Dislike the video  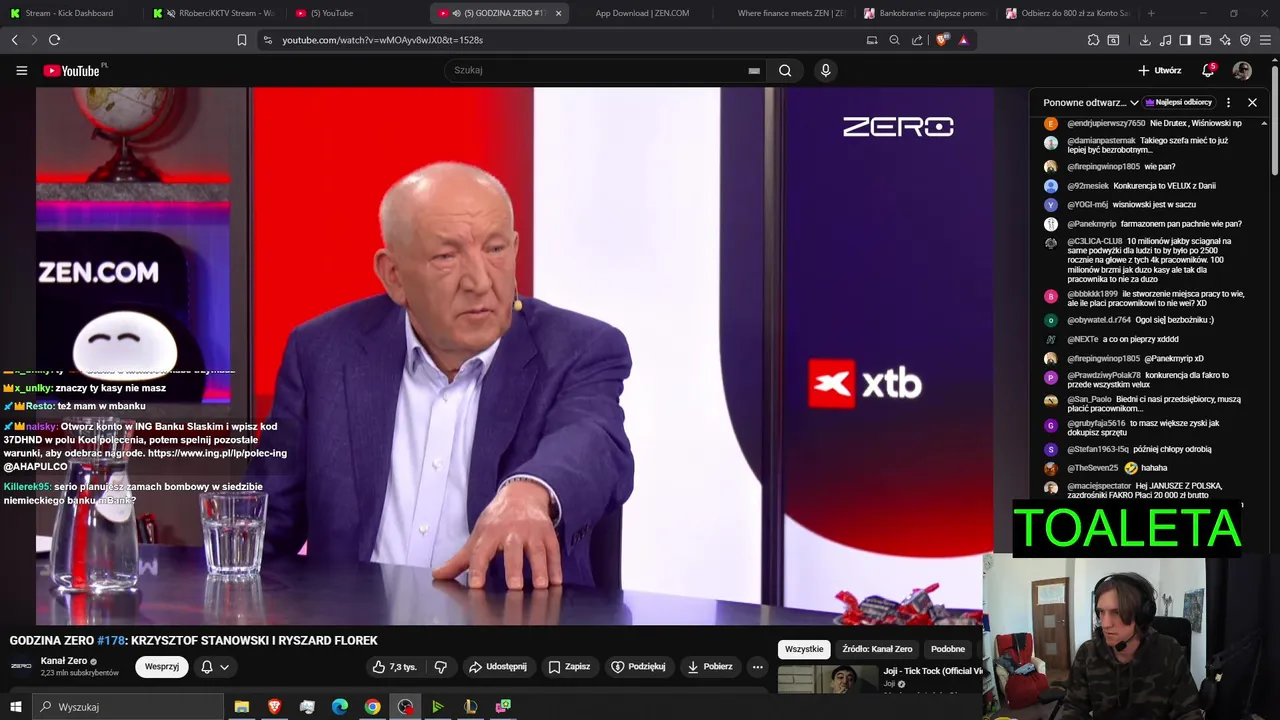[440, 667]
